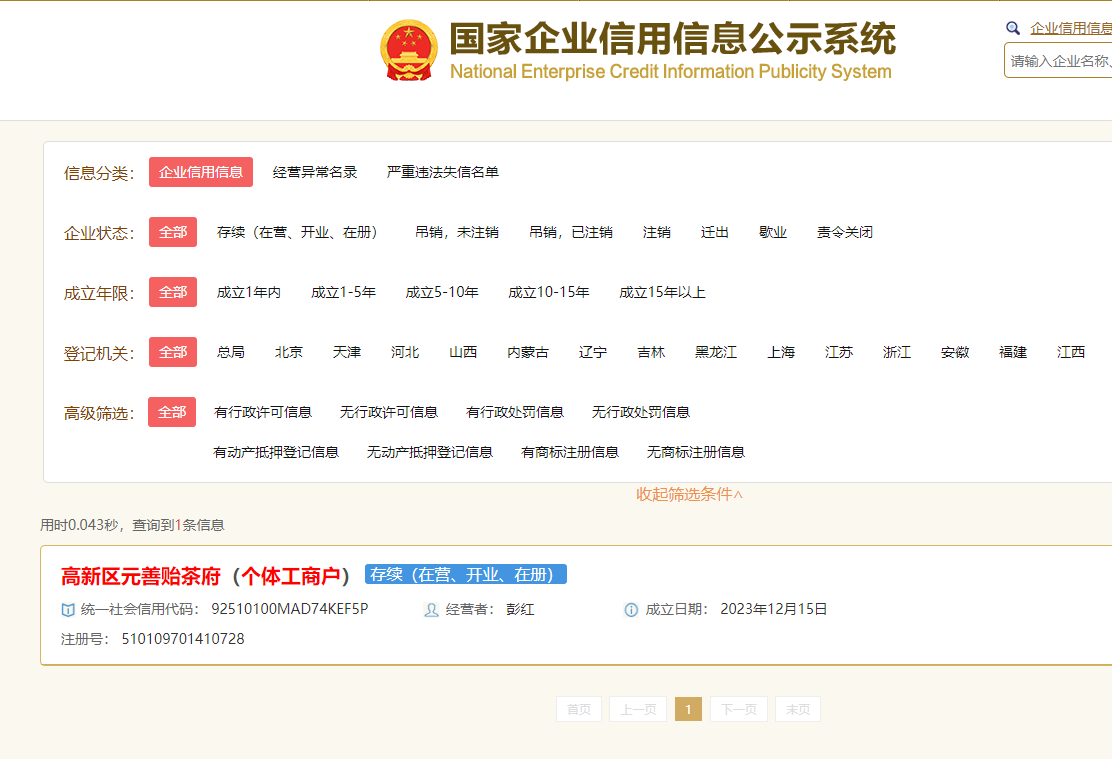
Task: Open 高新区元善贻茶府 result
Action: (206, 576)
